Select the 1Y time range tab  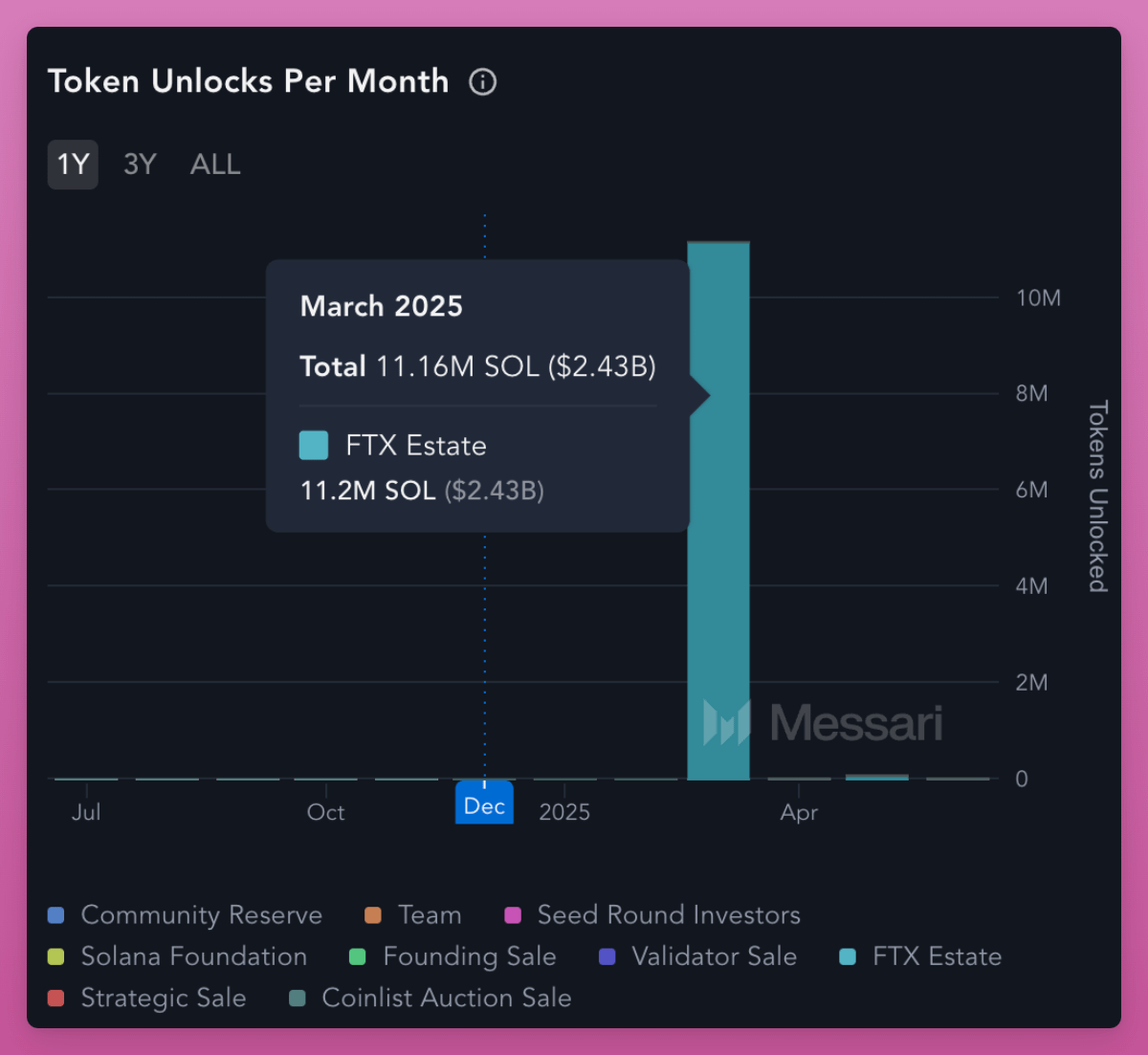(73, 165)
